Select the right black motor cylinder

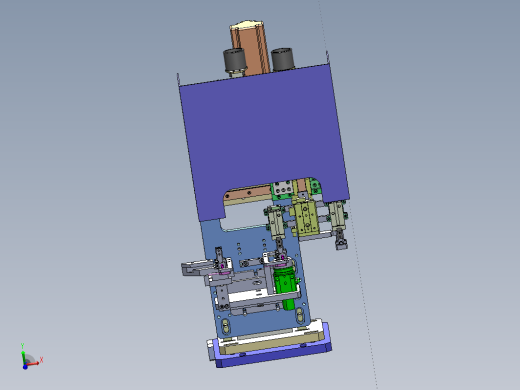pos(282,59)
